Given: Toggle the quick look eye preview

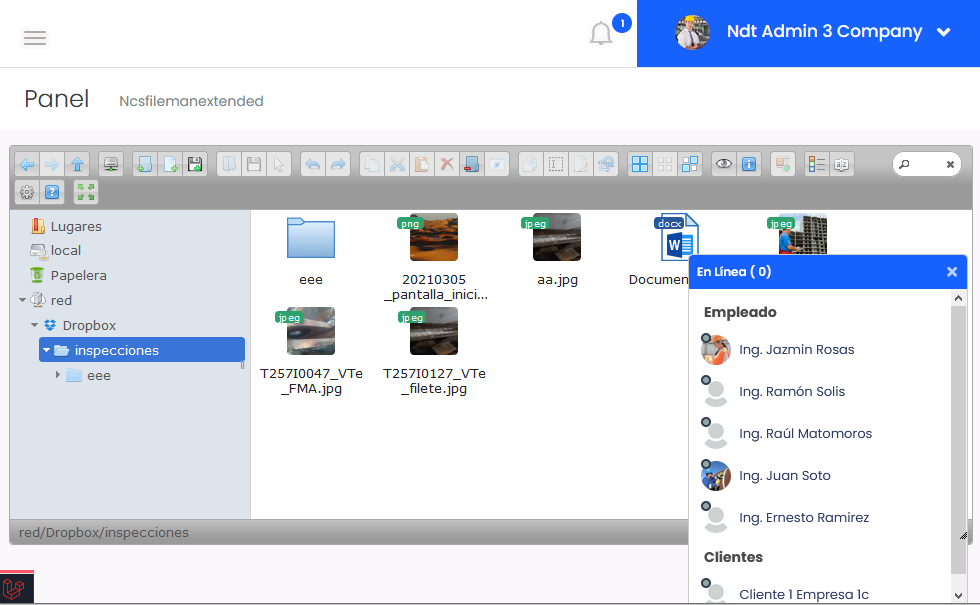Looking at the screenshot, I should 724,164.
